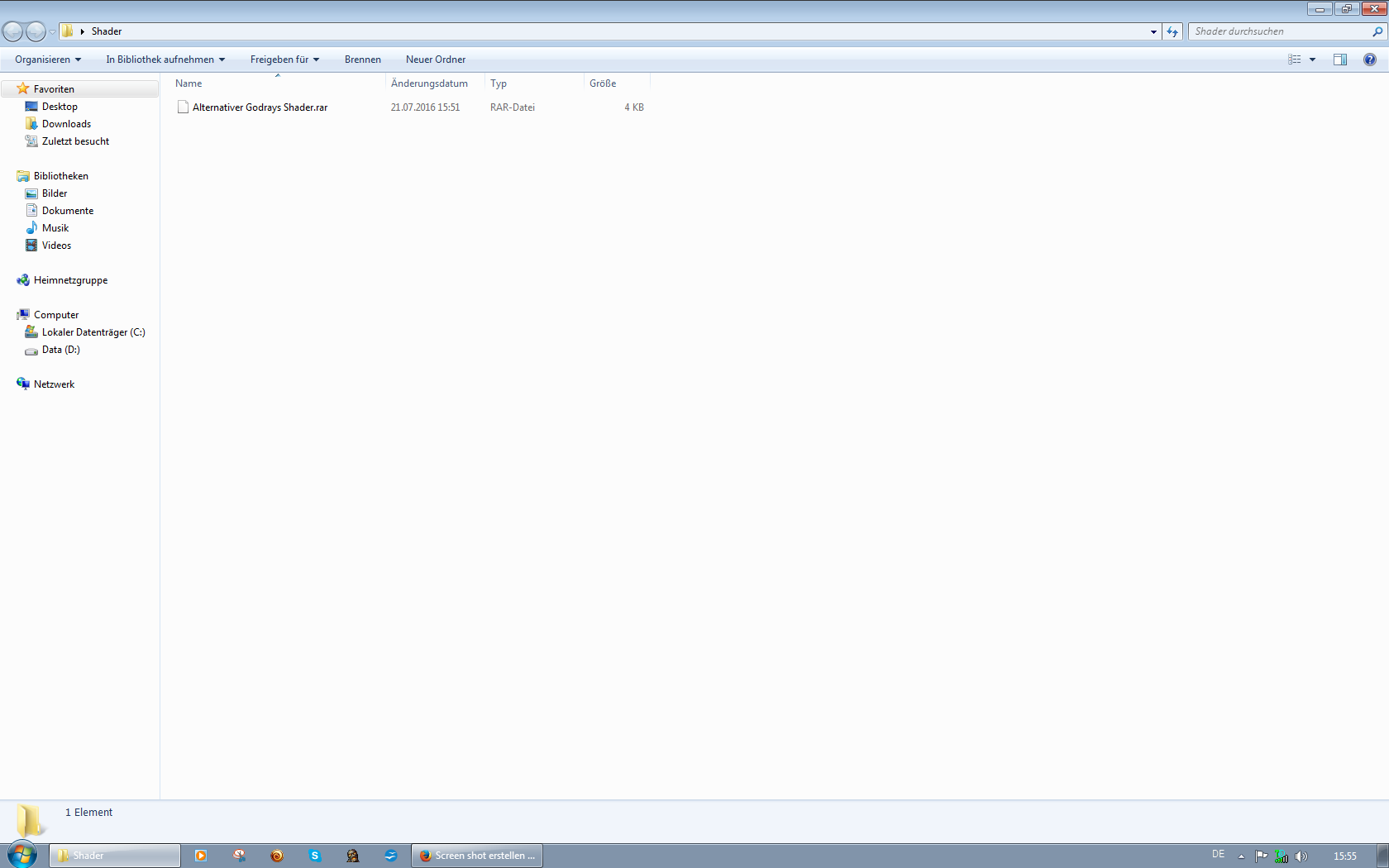Click the change view icon
Screen dimensions: 1389x868
(x=1295, y=60)
